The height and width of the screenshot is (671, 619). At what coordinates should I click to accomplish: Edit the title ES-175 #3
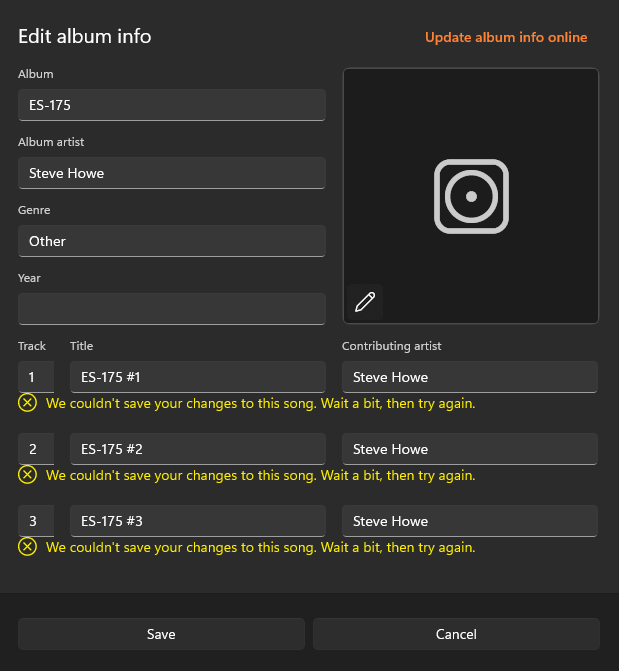point(198,521)
